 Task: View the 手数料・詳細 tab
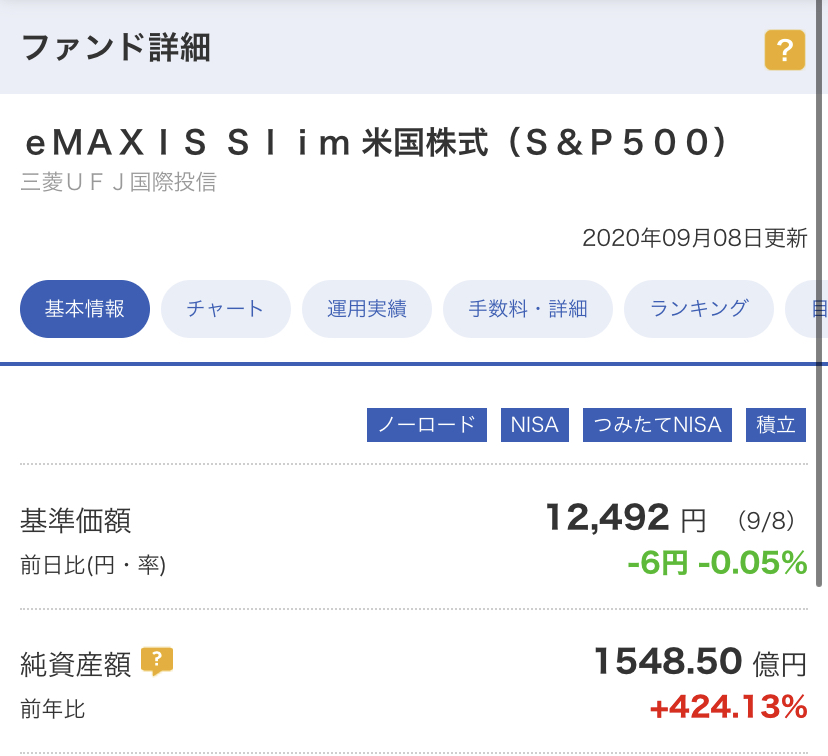528,309
